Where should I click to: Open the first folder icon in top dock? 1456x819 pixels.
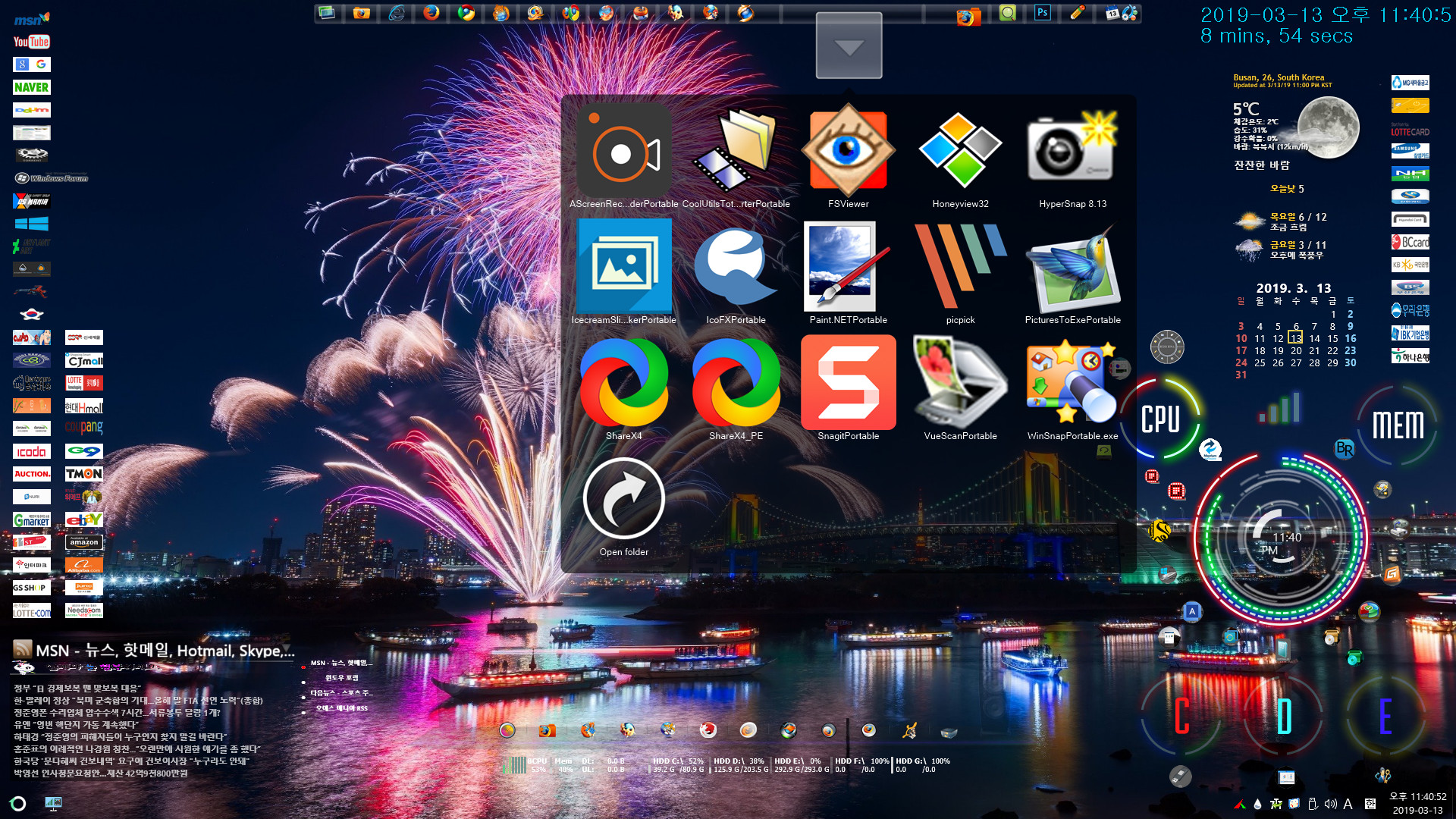(x=362, y=13)
